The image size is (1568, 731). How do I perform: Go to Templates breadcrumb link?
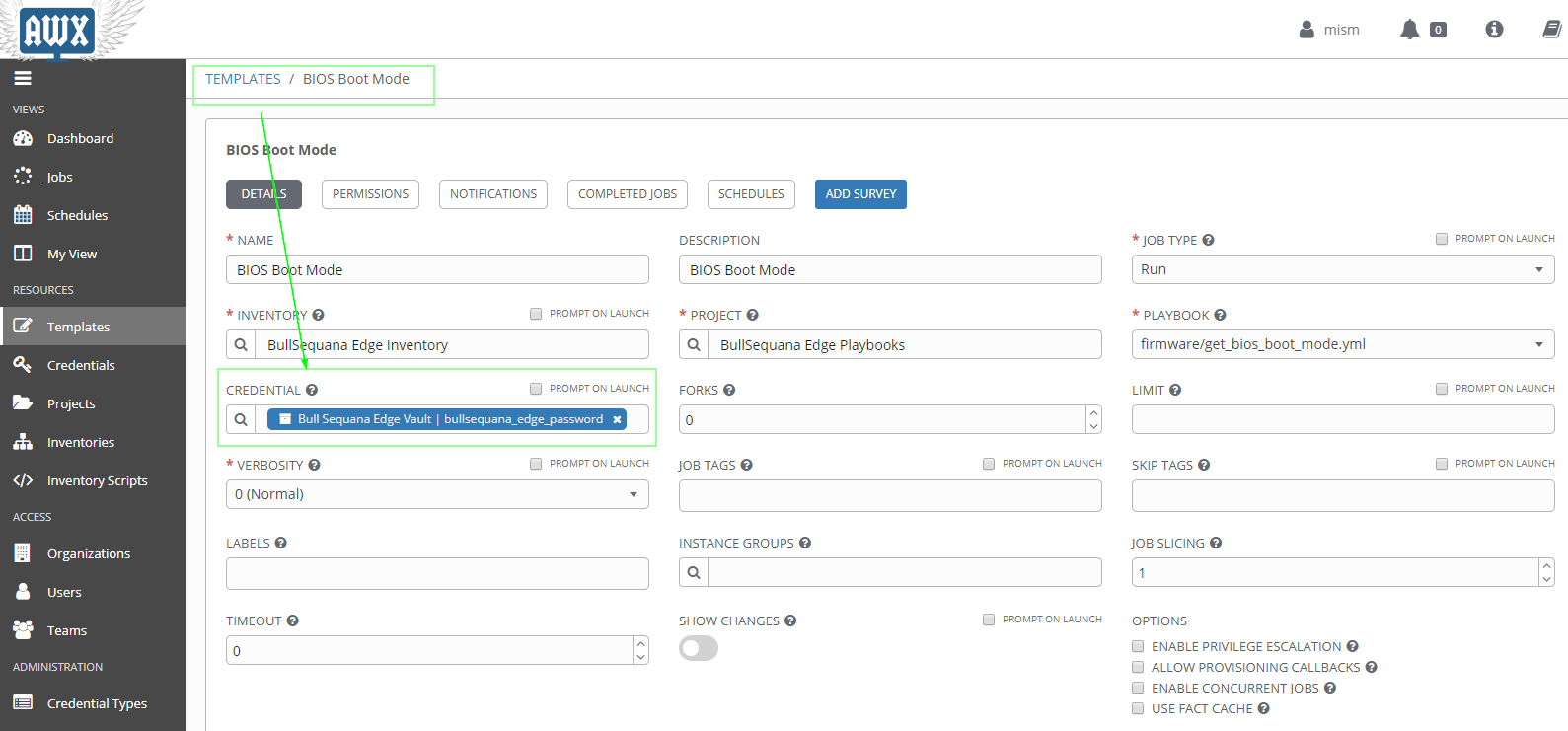tap(243, 79)
